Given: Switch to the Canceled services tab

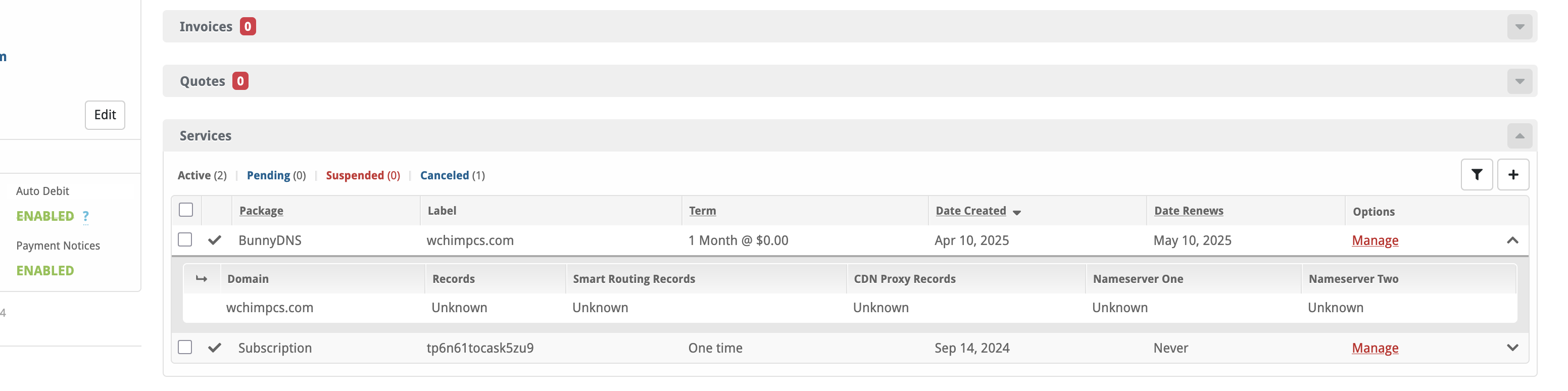Looking at the screenshot, I should pos(445,175).
